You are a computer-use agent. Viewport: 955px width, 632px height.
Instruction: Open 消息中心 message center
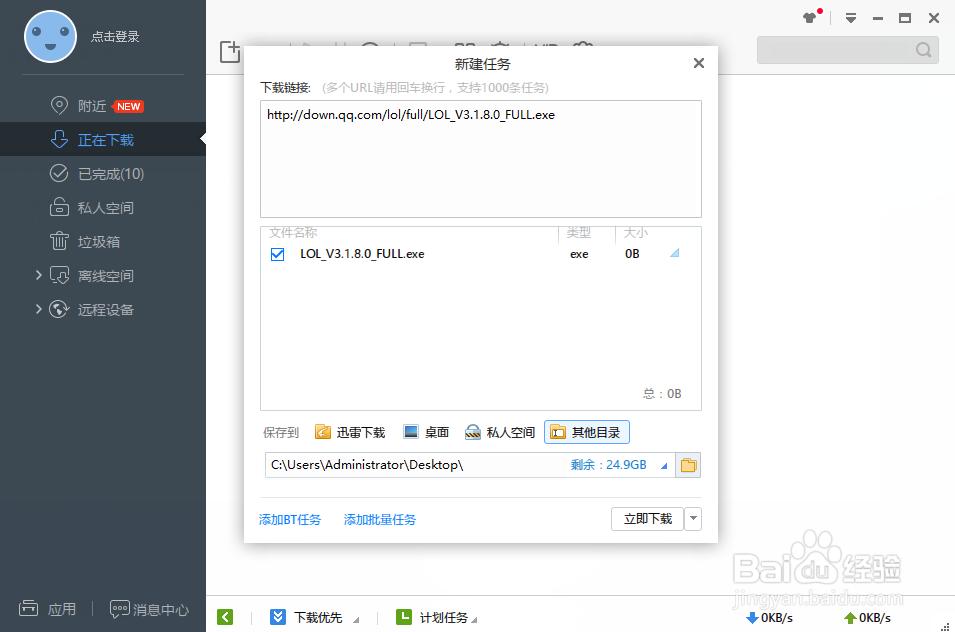(149, 609)
